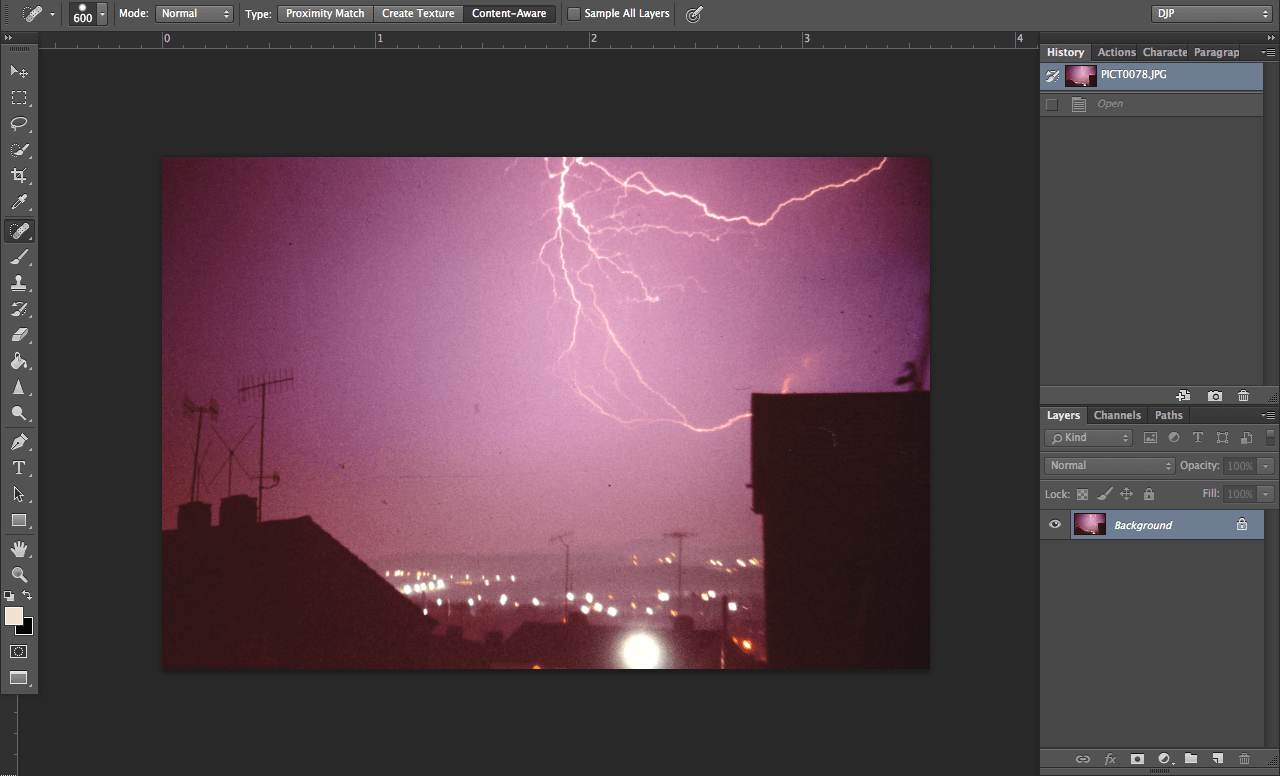Click the Create Texture button
1280x776 pixels.
coord(418,13)
